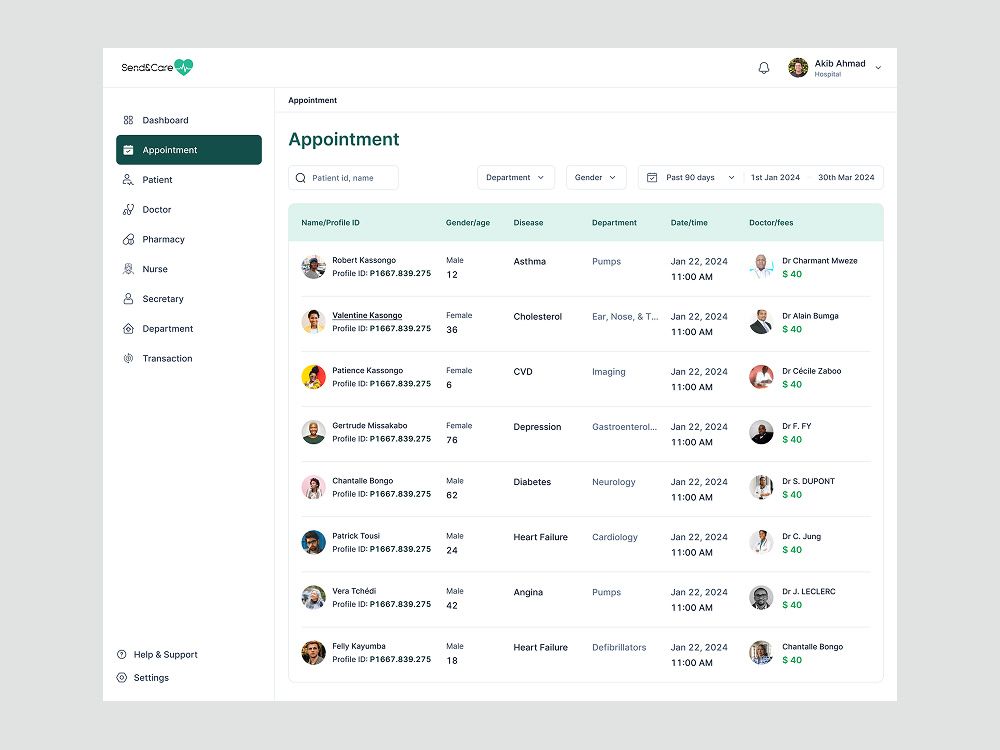Click the Patient person icon
This screenshot has height=750, width=1000.
point(128,180)
